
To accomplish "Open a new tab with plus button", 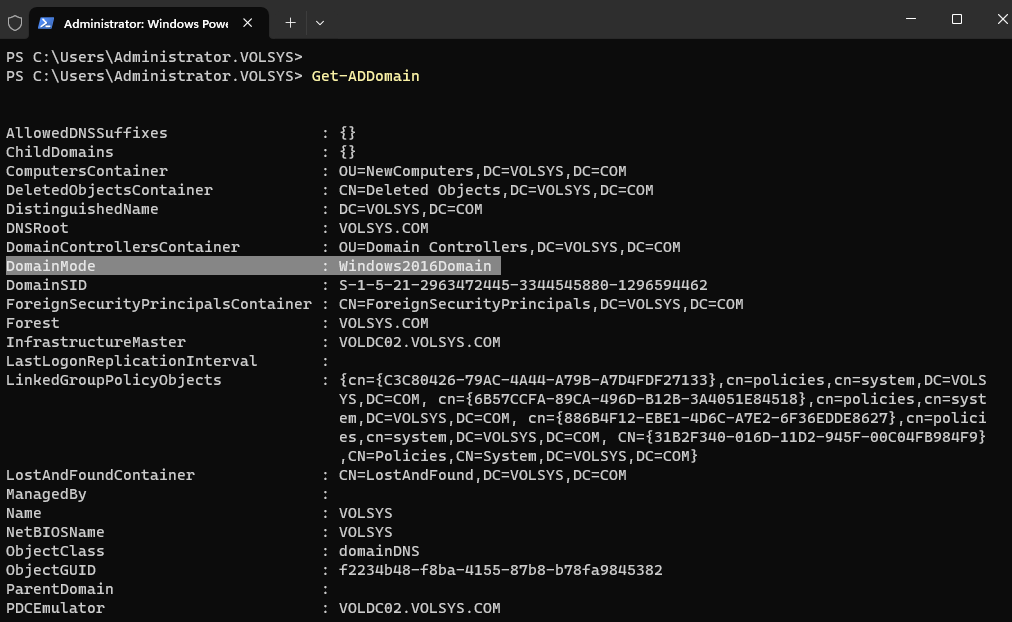I will coord(290,22).
